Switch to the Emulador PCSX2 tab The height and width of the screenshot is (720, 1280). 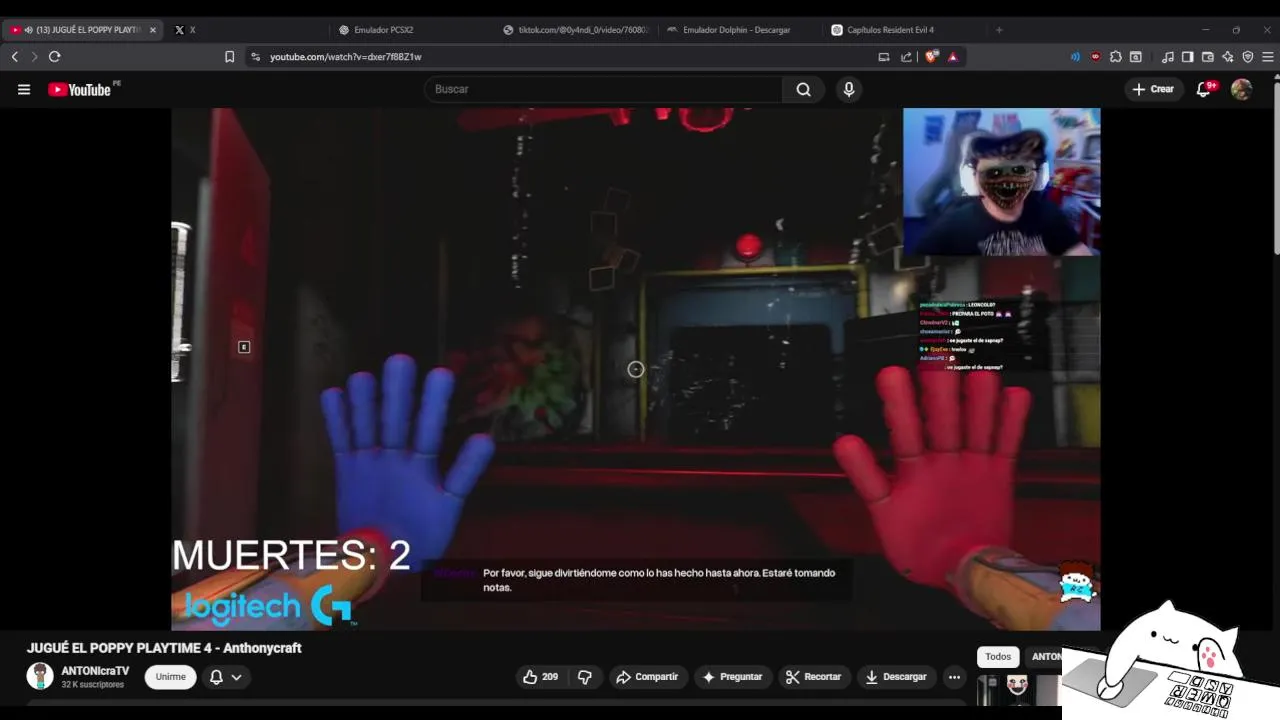pos(414,30)
